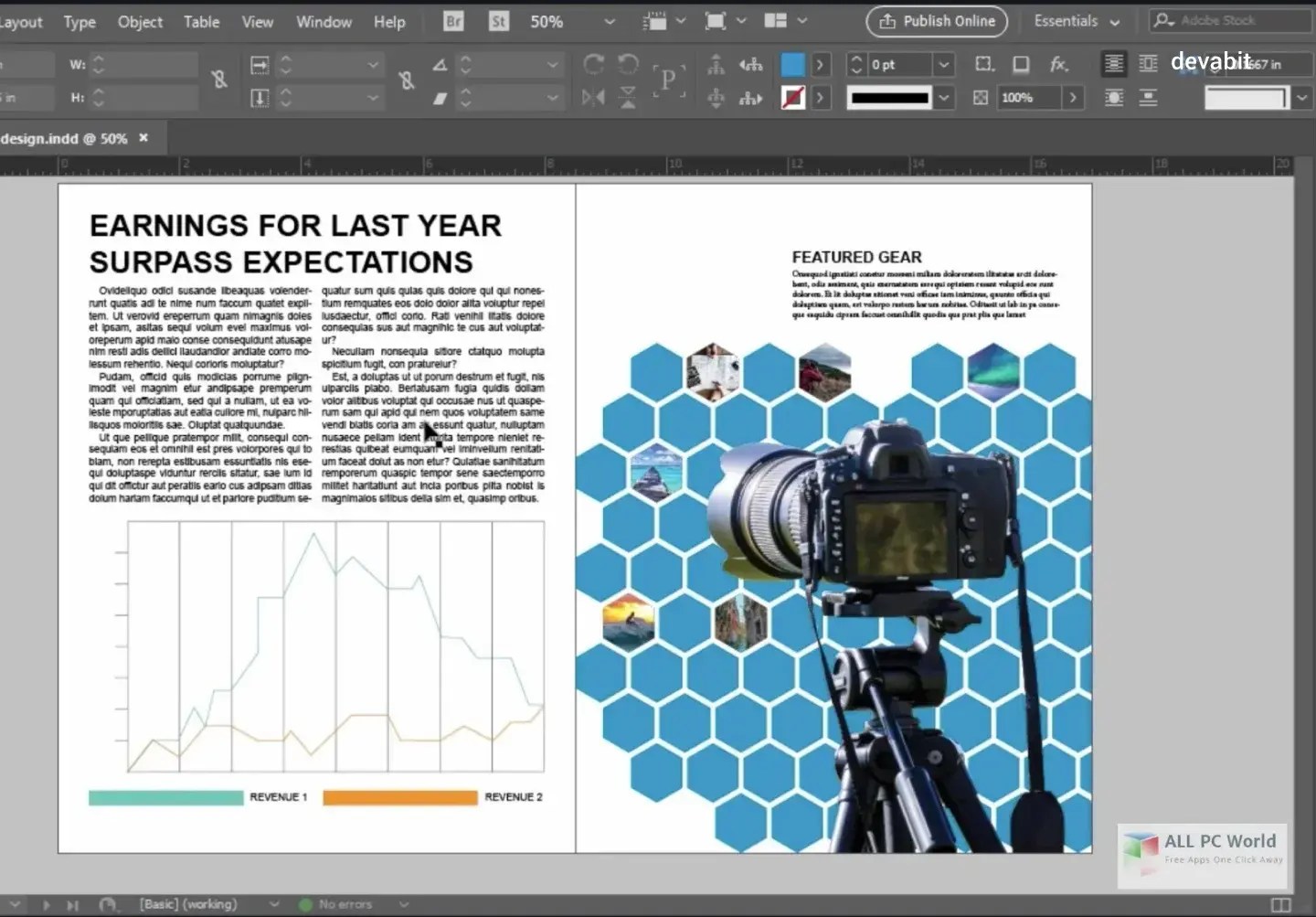Select the Rotate 90° Clockwise icon
The image size is (1316, 917).
coord(593,64)
